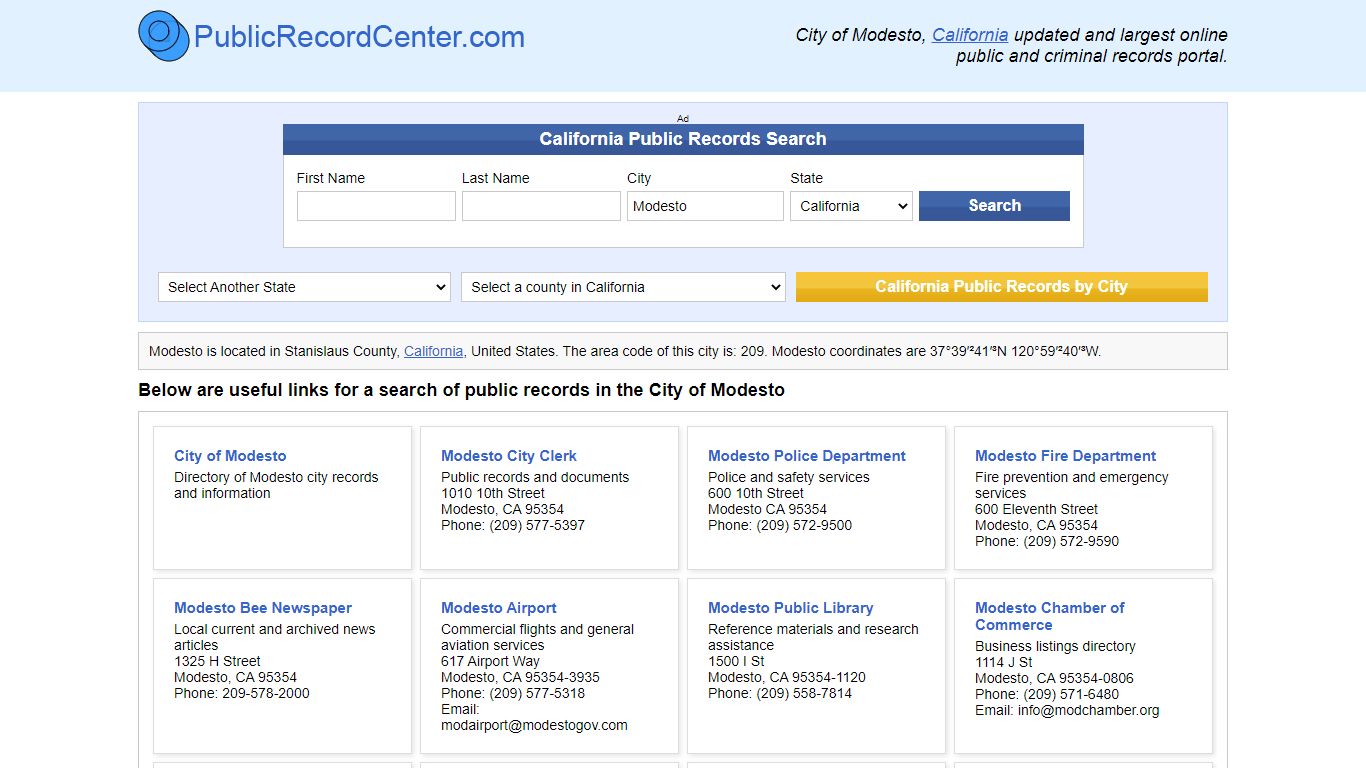Select Modesto Bee phone 209-578-2000
This screenshot has height=768, width=1366.
(x=265, y=693)
